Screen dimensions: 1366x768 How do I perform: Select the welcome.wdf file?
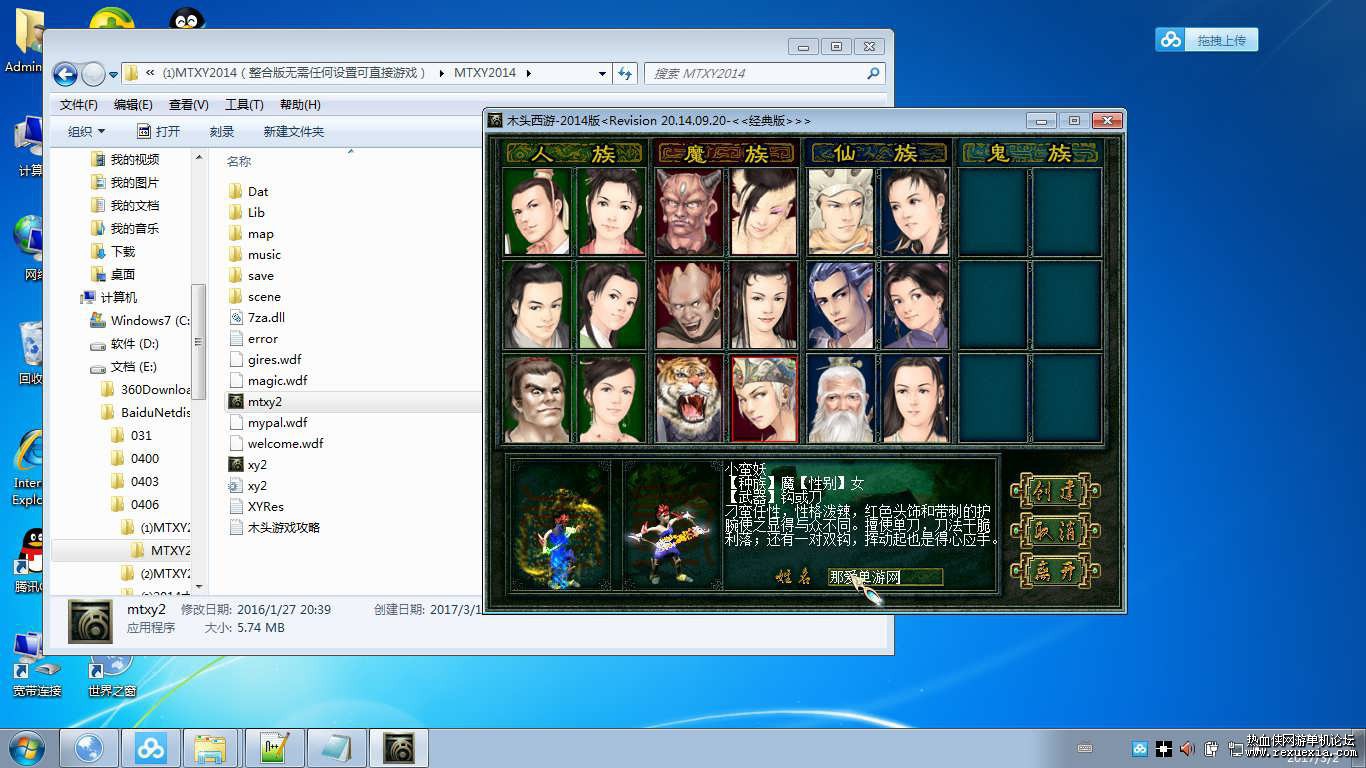click(x=276, y=443)
